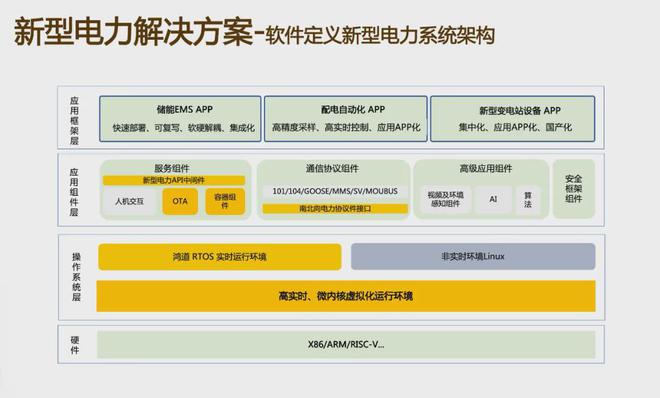This screenshot has width=660, height=398.
Task: Click the 操作系统层 layer label
Action: 76,277
